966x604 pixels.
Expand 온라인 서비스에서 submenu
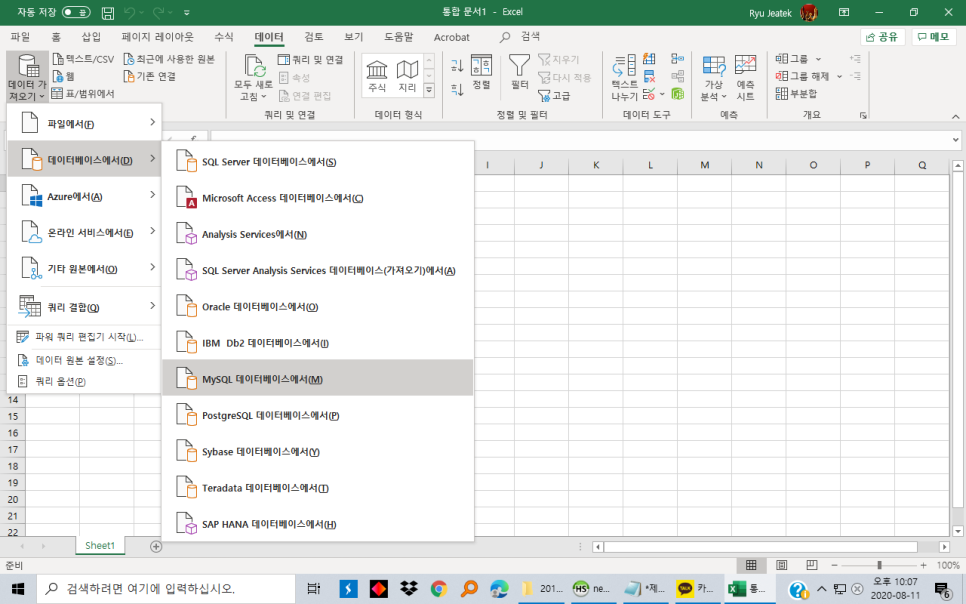[84, 232]
